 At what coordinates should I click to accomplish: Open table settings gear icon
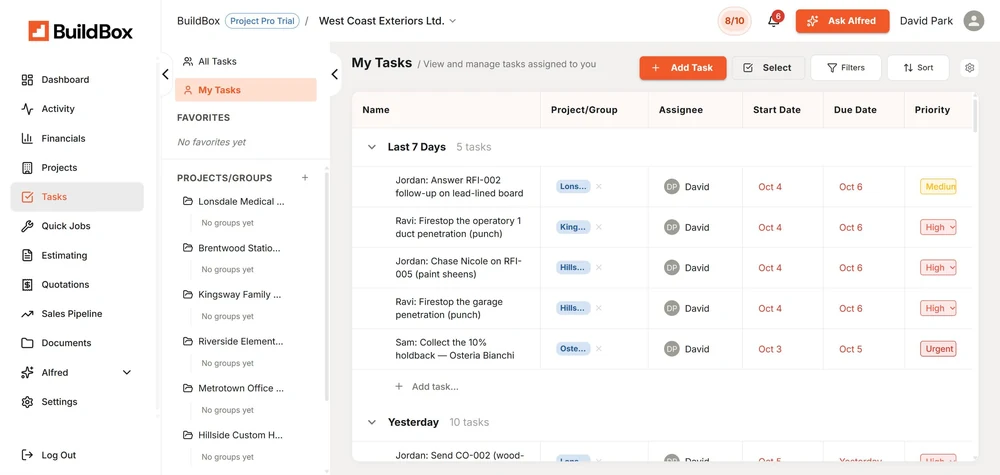969,68
